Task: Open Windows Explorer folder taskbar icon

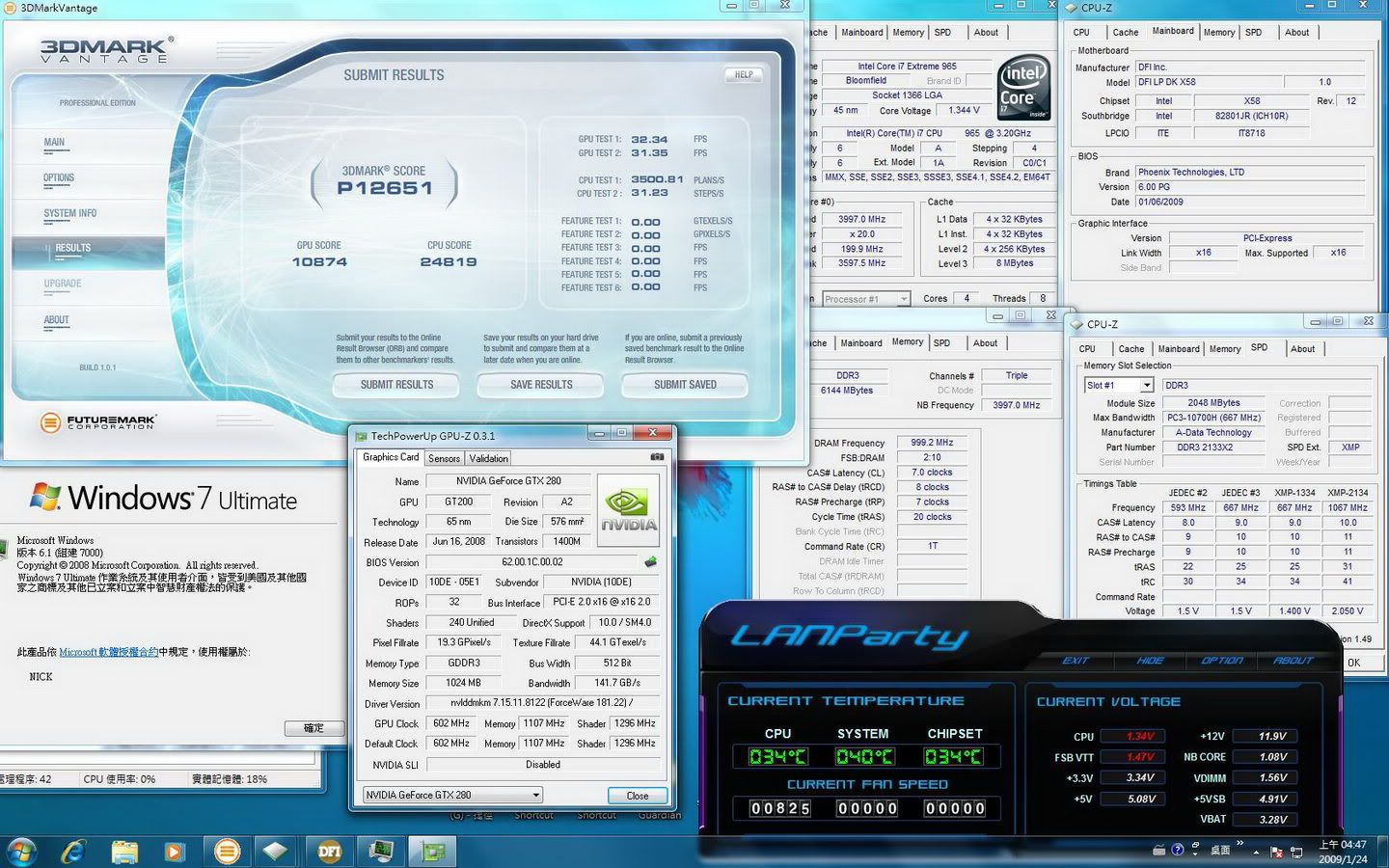Action: [x=124, y=851]
